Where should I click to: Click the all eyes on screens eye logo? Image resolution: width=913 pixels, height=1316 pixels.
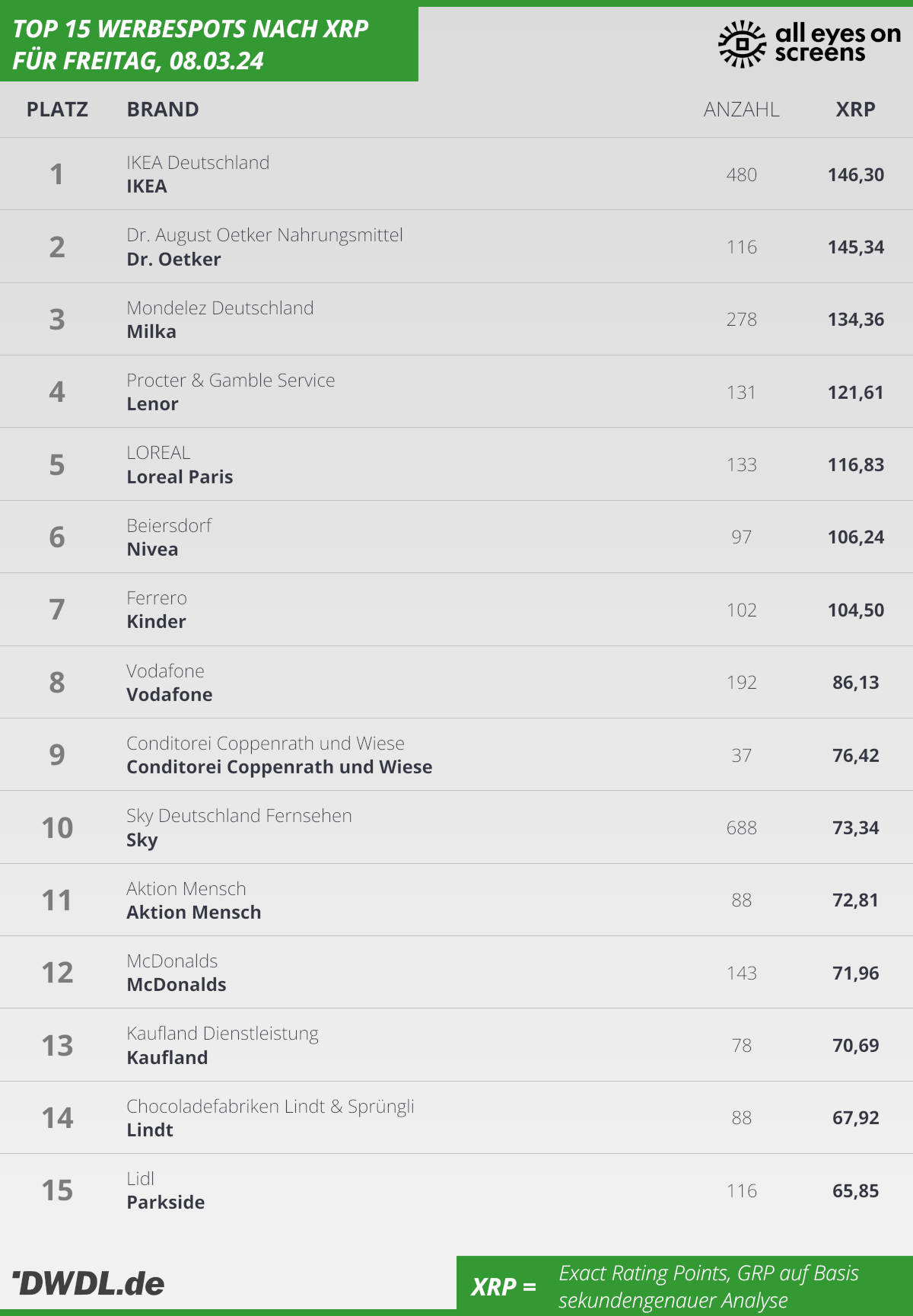click(742, 44)
